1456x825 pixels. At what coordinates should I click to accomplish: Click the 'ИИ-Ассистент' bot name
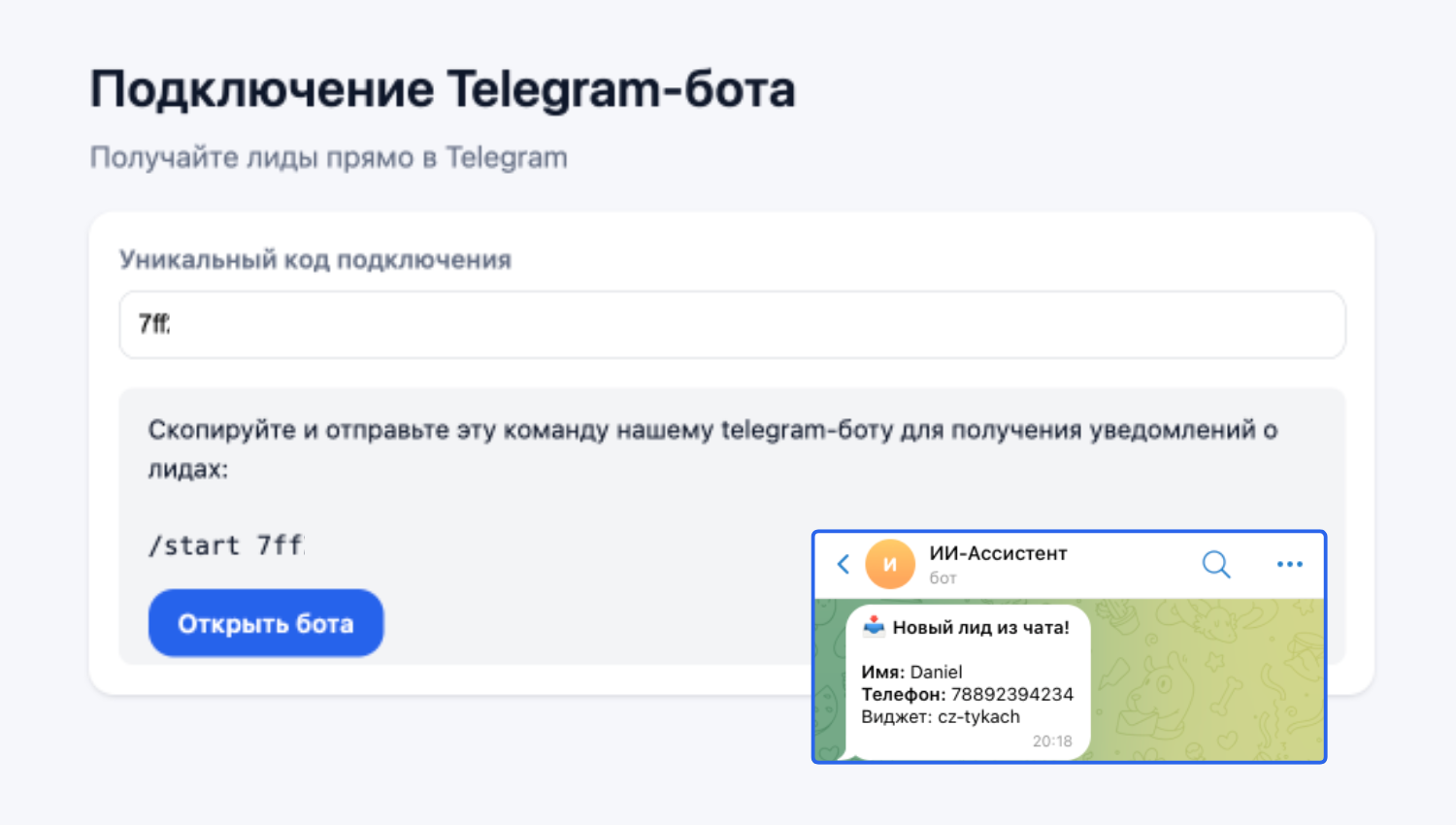pos(998,553)
